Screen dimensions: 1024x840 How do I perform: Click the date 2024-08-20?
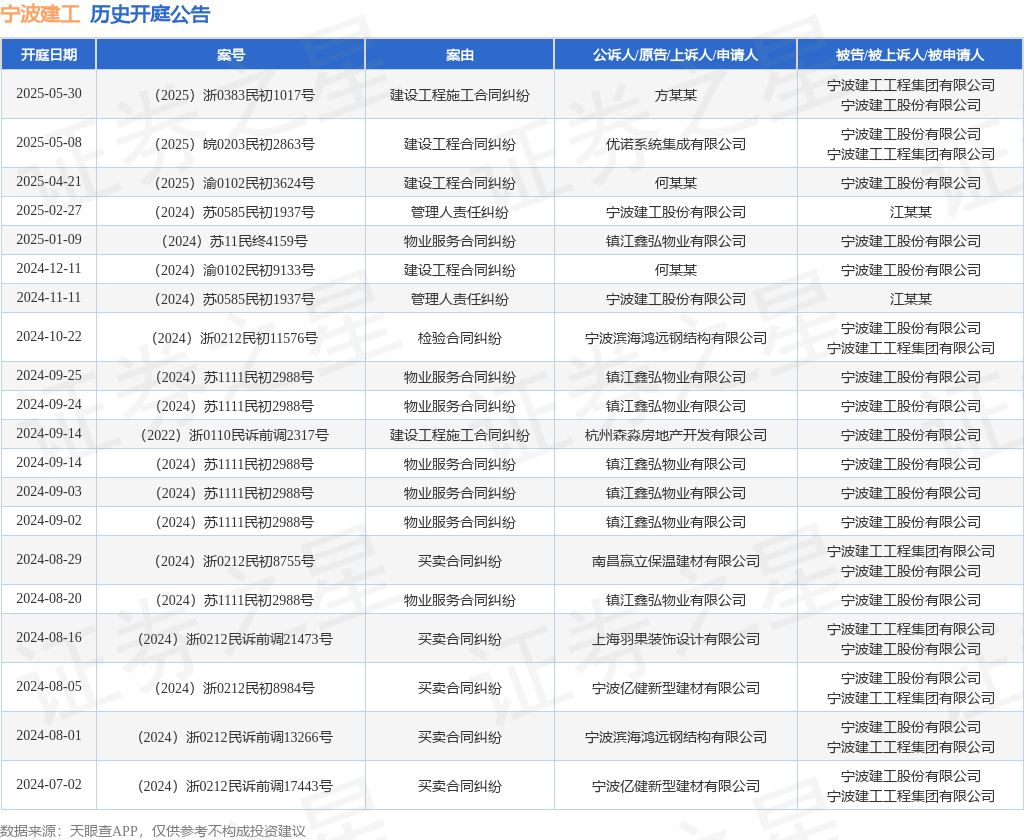pos(49,598)
